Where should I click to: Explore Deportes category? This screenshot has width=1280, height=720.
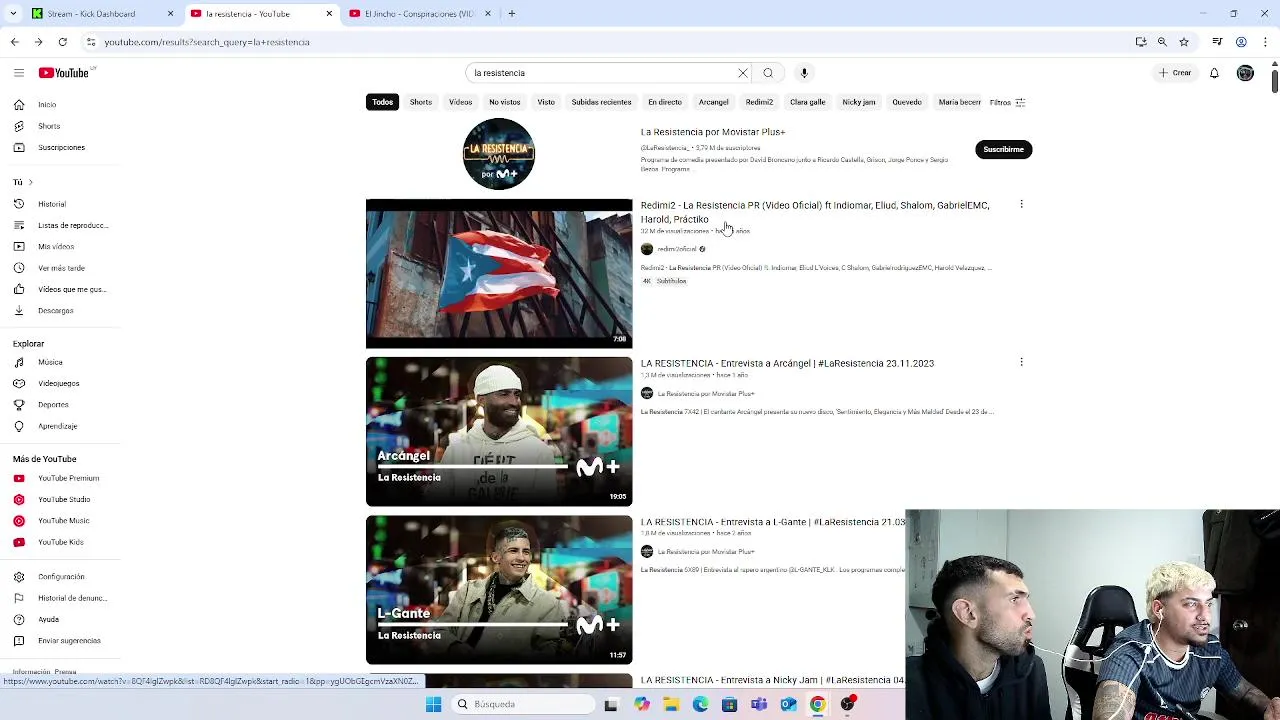(53, 405)
